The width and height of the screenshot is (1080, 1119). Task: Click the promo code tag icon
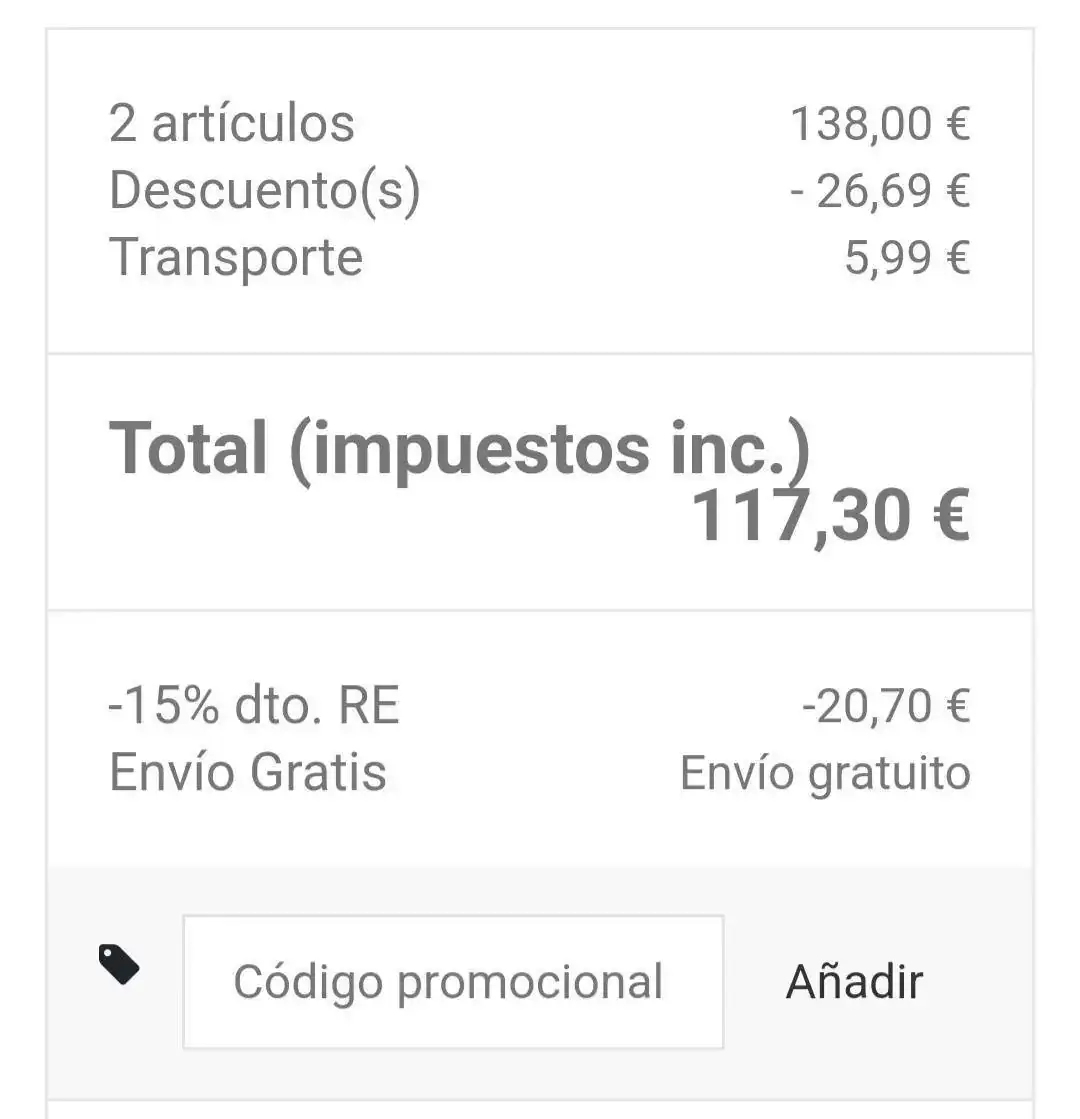tap(119, 964)
